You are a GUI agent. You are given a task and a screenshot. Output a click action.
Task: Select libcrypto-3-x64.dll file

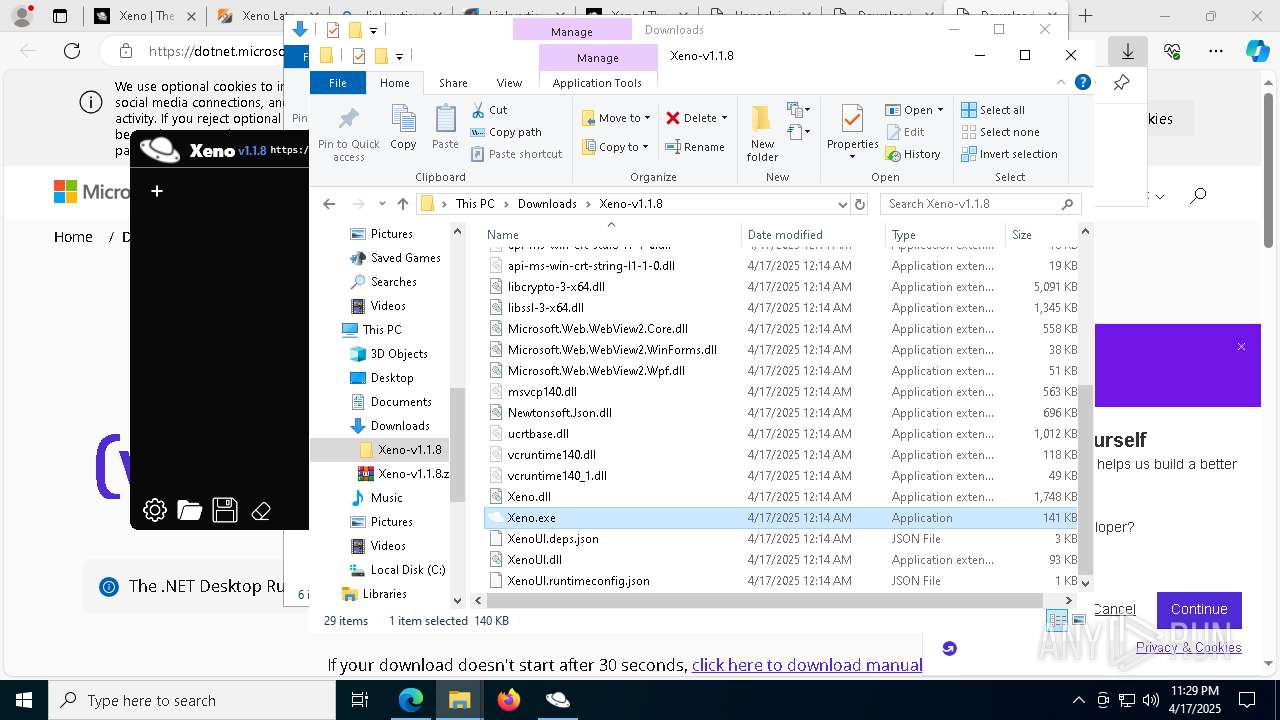tap(556, 287)
